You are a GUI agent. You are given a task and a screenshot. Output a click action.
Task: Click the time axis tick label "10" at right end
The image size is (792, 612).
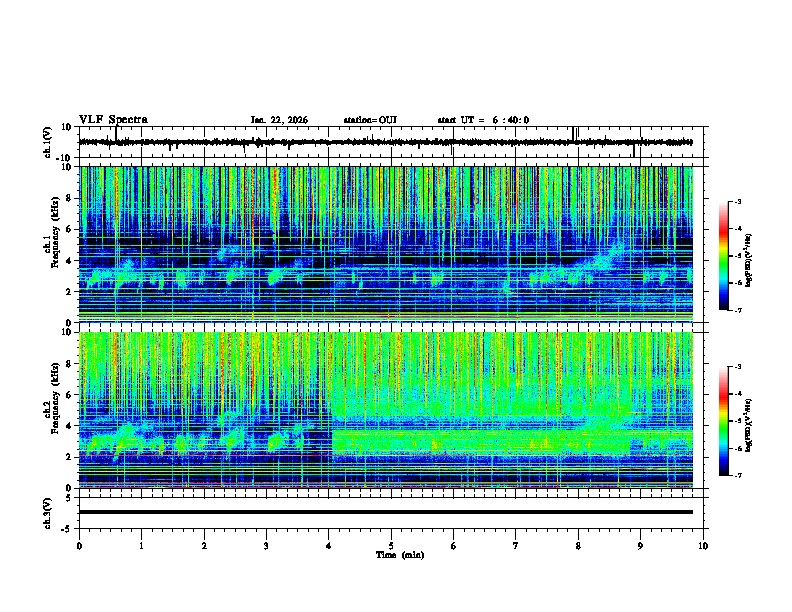[x=703, y=546]
